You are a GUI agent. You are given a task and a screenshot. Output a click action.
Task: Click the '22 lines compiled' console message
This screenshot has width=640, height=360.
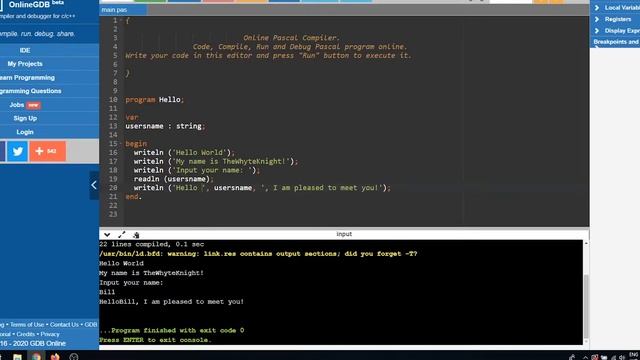pyautogui.click(x=152, y=244)
